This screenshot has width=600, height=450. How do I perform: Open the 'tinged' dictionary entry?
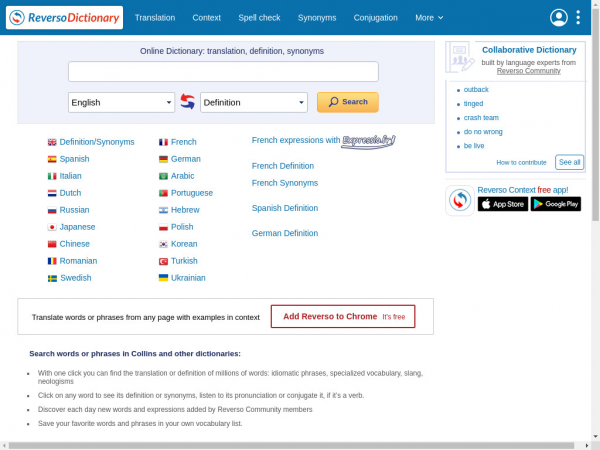pyautogui.click(x=473, y=104)
